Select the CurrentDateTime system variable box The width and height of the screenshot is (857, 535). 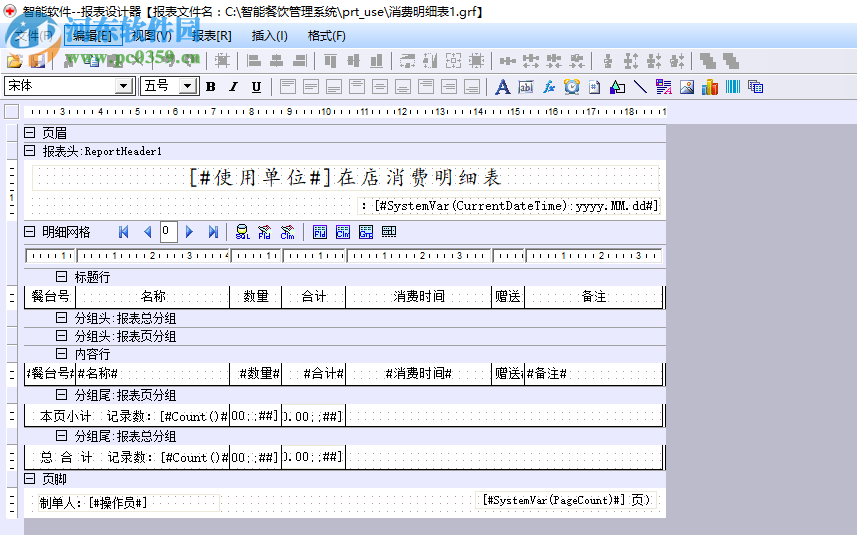point(509,206)
